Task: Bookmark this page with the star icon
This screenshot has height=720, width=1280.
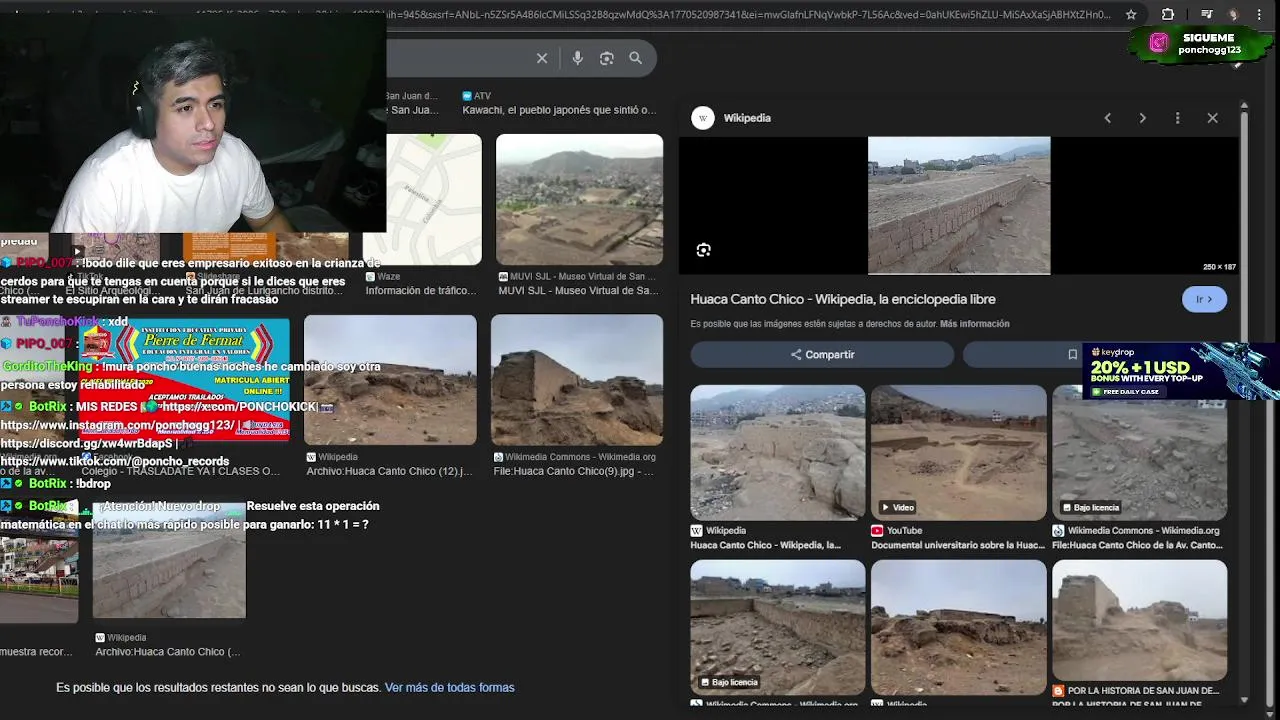Action: [x=1131, y=15]
